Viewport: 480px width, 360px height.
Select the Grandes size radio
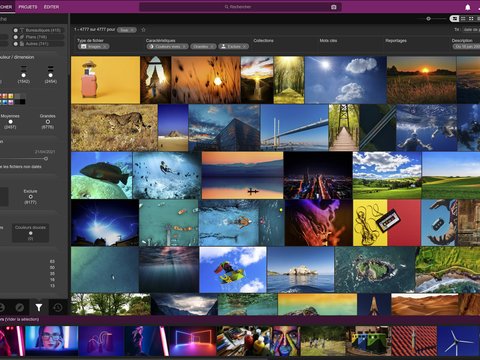pos(48,122)
